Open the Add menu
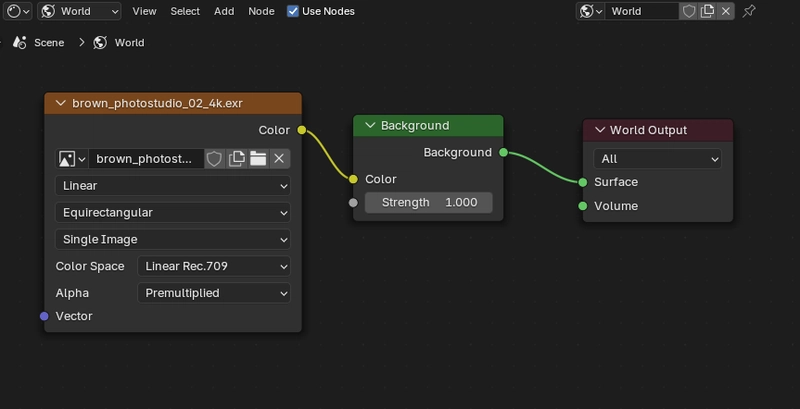Image resolution: width=800 pixels, height=409 pixels. point(224,11)
